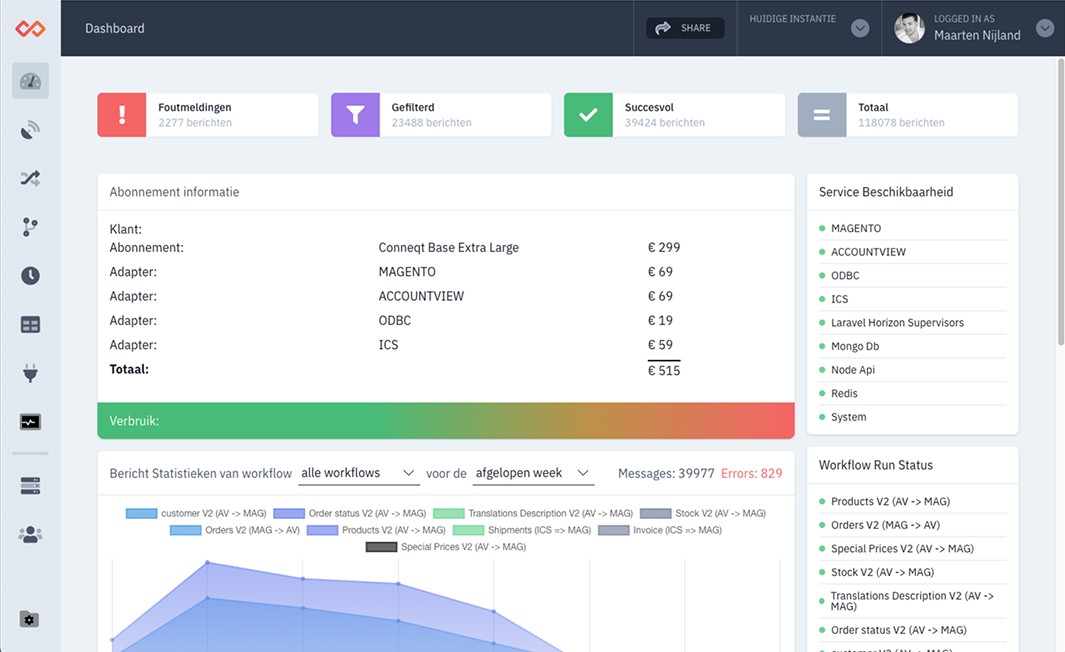
Task: Click the page vertical scrollbar
Action: pos(1060,203)
